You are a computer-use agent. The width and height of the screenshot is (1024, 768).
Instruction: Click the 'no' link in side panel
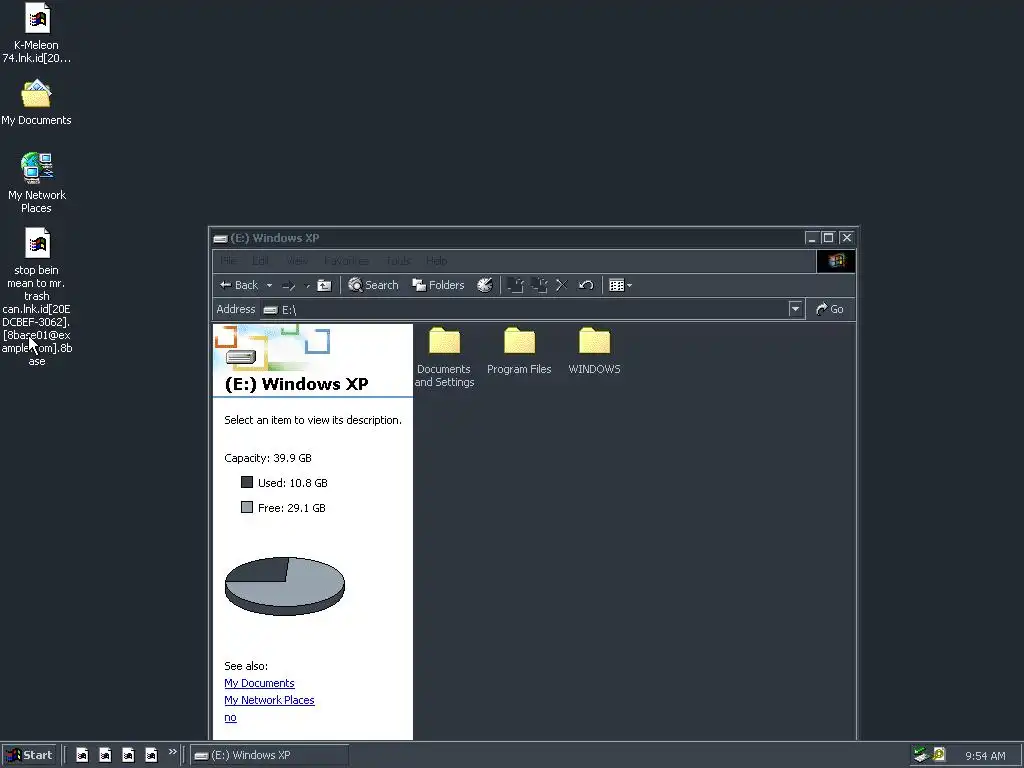[231, 717]
